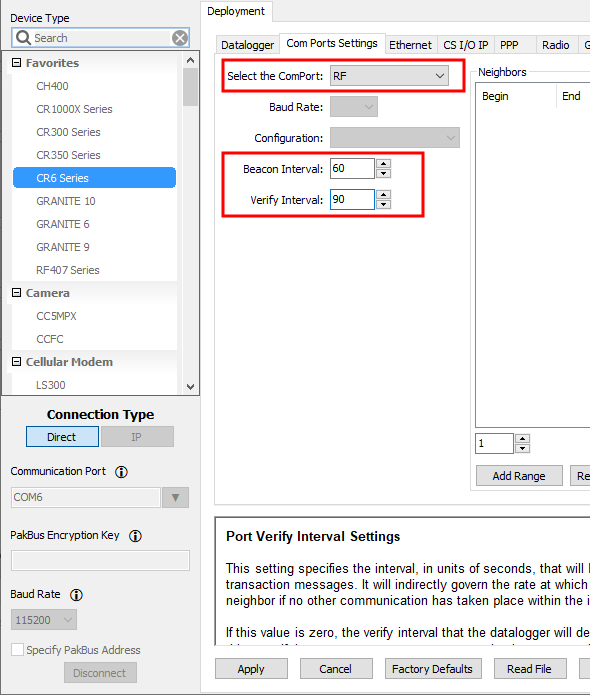Open PakBus Encryption Key info icon
This screenshot has width=590, height=695.
click(135, 536)
